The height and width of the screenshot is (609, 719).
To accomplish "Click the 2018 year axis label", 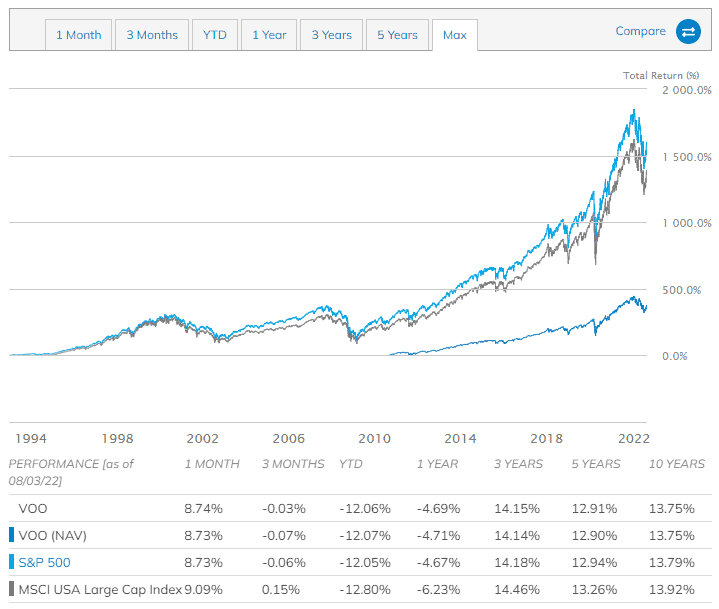I will 546,438.
